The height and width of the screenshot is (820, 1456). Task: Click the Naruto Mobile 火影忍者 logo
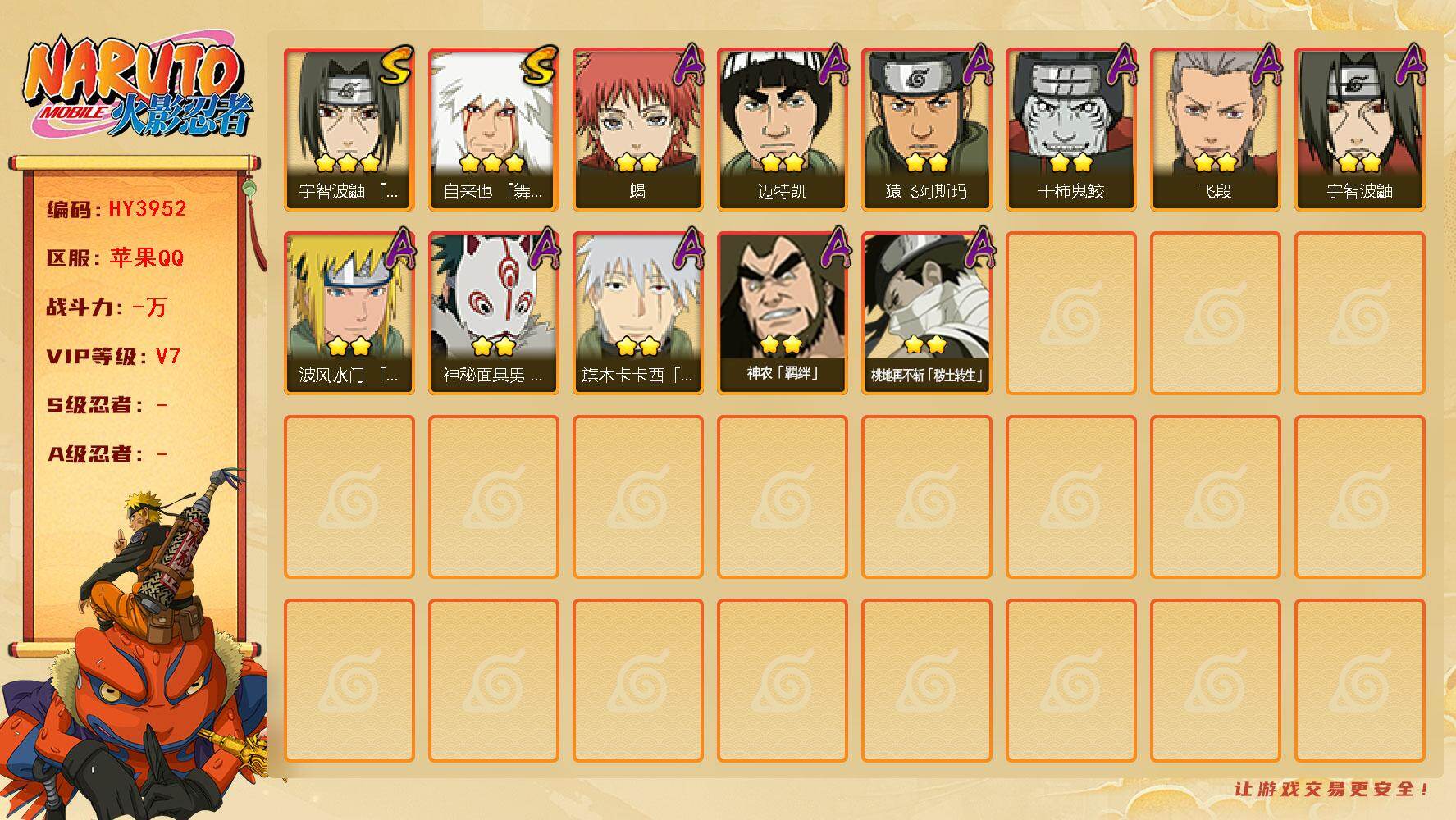pos(138,86)
